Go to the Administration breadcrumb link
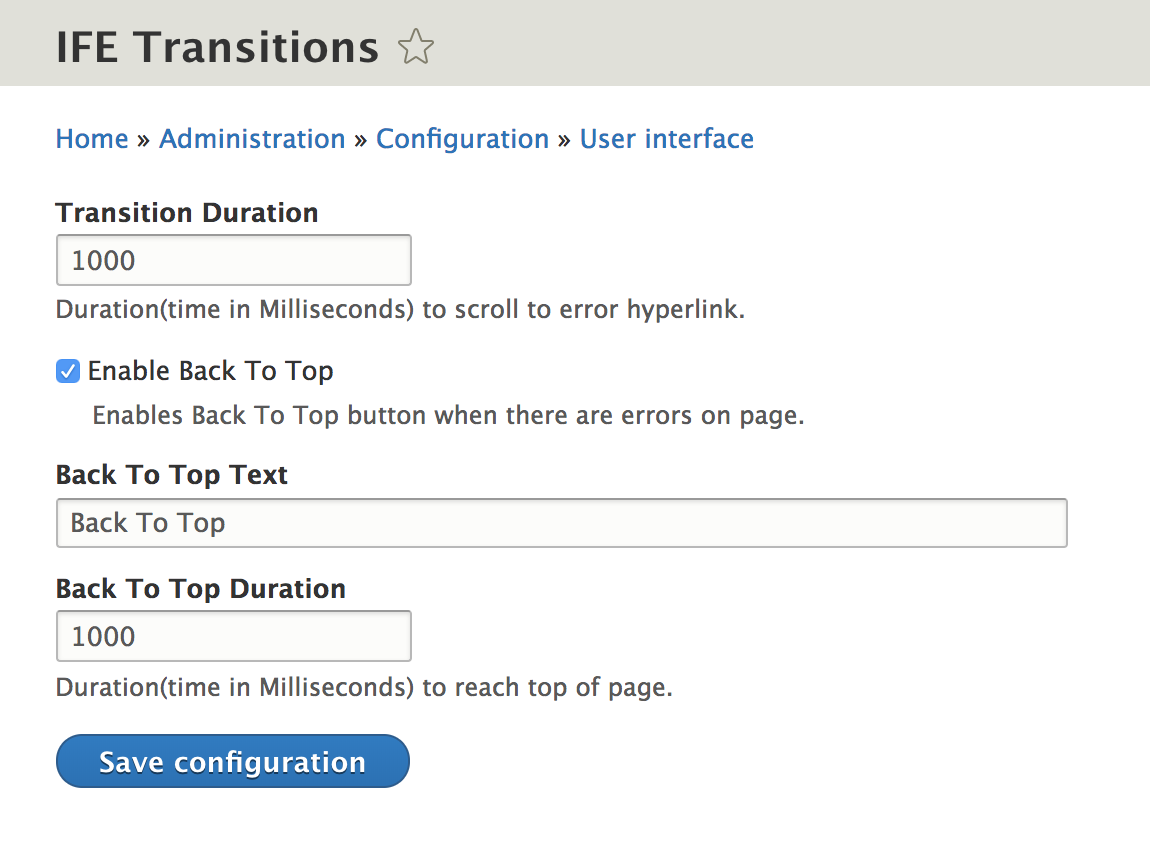The image size is (1150, 842). click(252, 139)
